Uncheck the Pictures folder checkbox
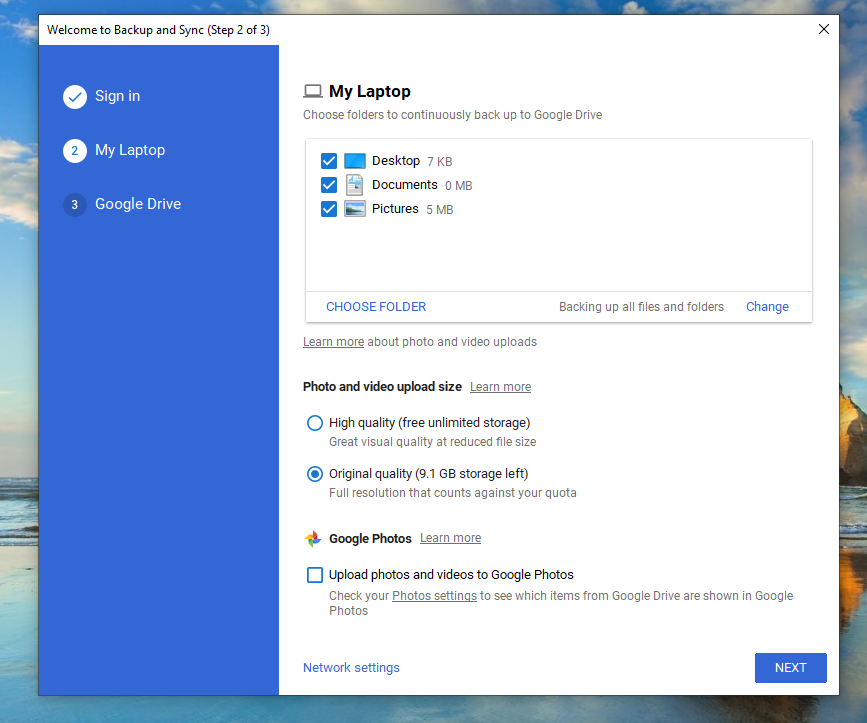The width and height of the screenshot is (867, 723). 329,209
